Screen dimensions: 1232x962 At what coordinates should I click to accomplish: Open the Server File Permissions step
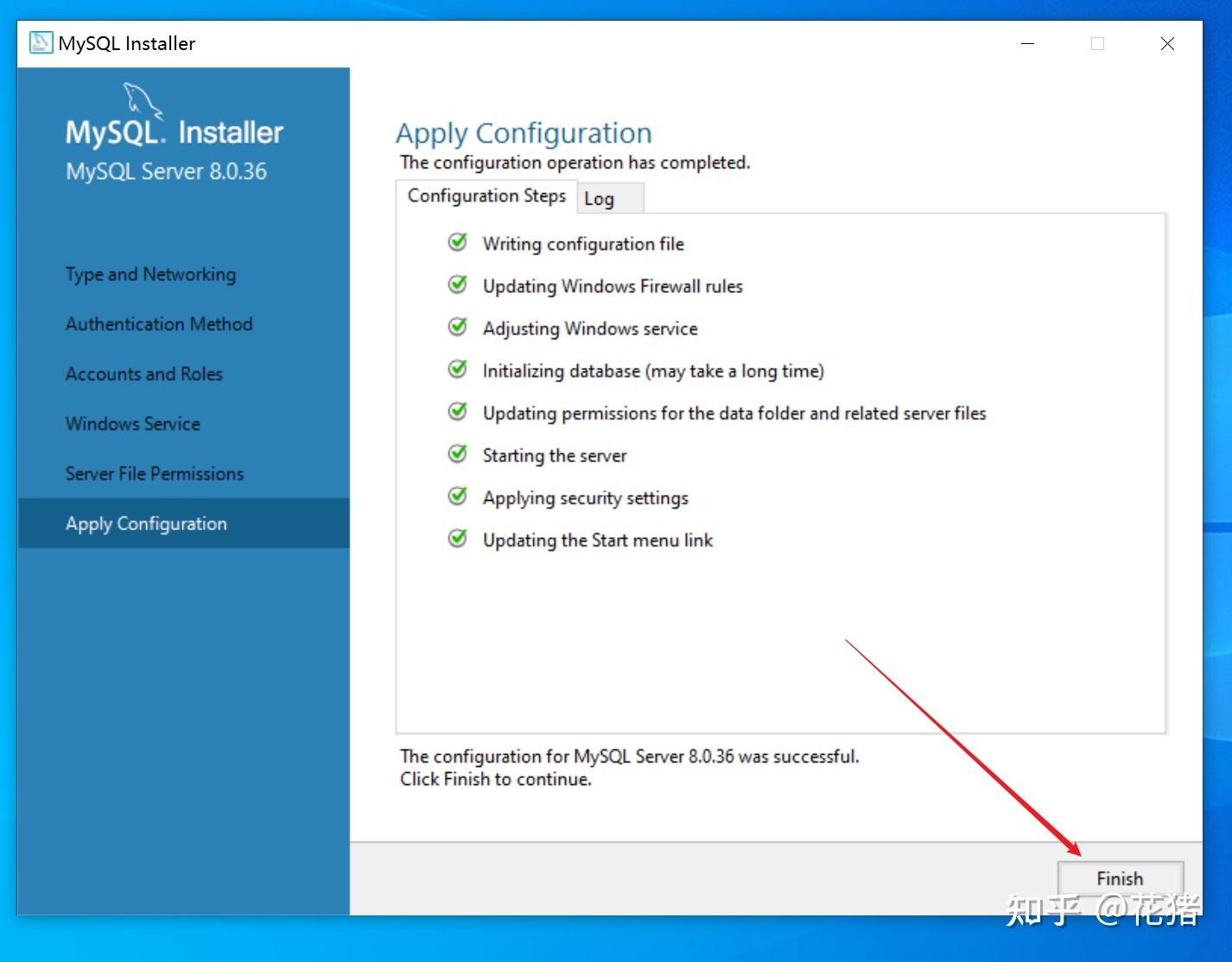click(155, 473)
